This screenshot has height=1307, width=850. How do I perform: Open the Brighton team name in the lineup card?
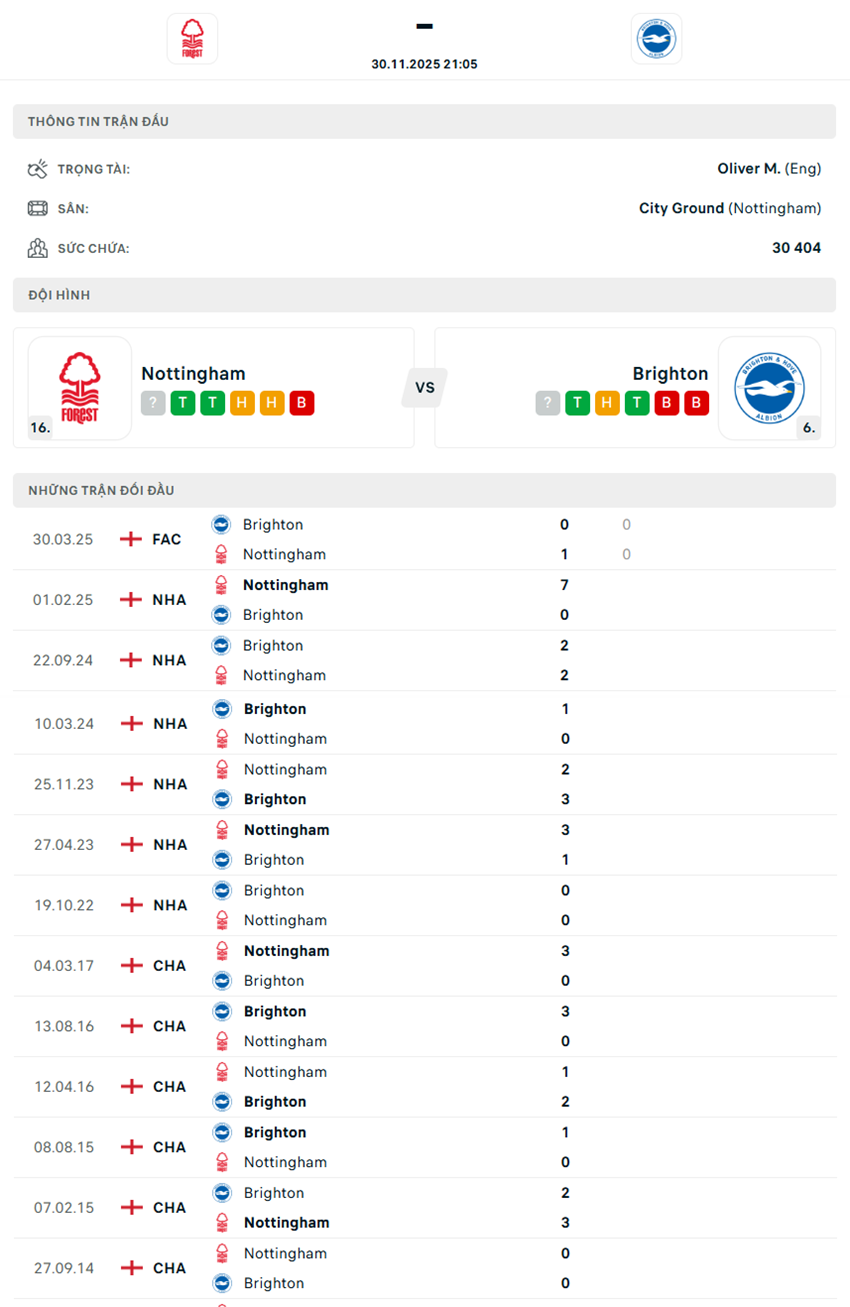pyautogui.click(x=670, y=373)
